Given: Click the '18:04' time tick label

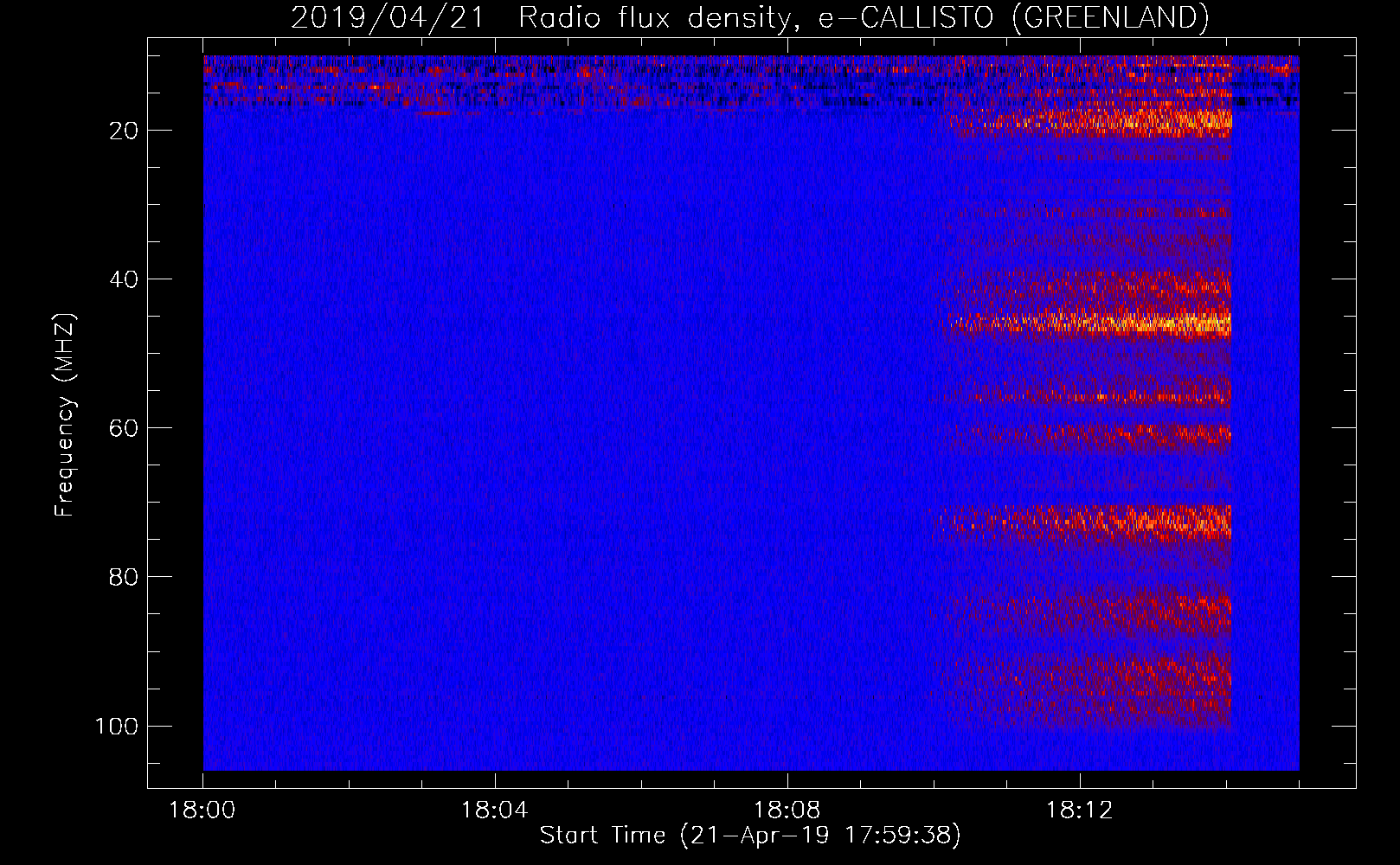Looking at the screenshot, I should pyautogui.click(x=495, y=811).
